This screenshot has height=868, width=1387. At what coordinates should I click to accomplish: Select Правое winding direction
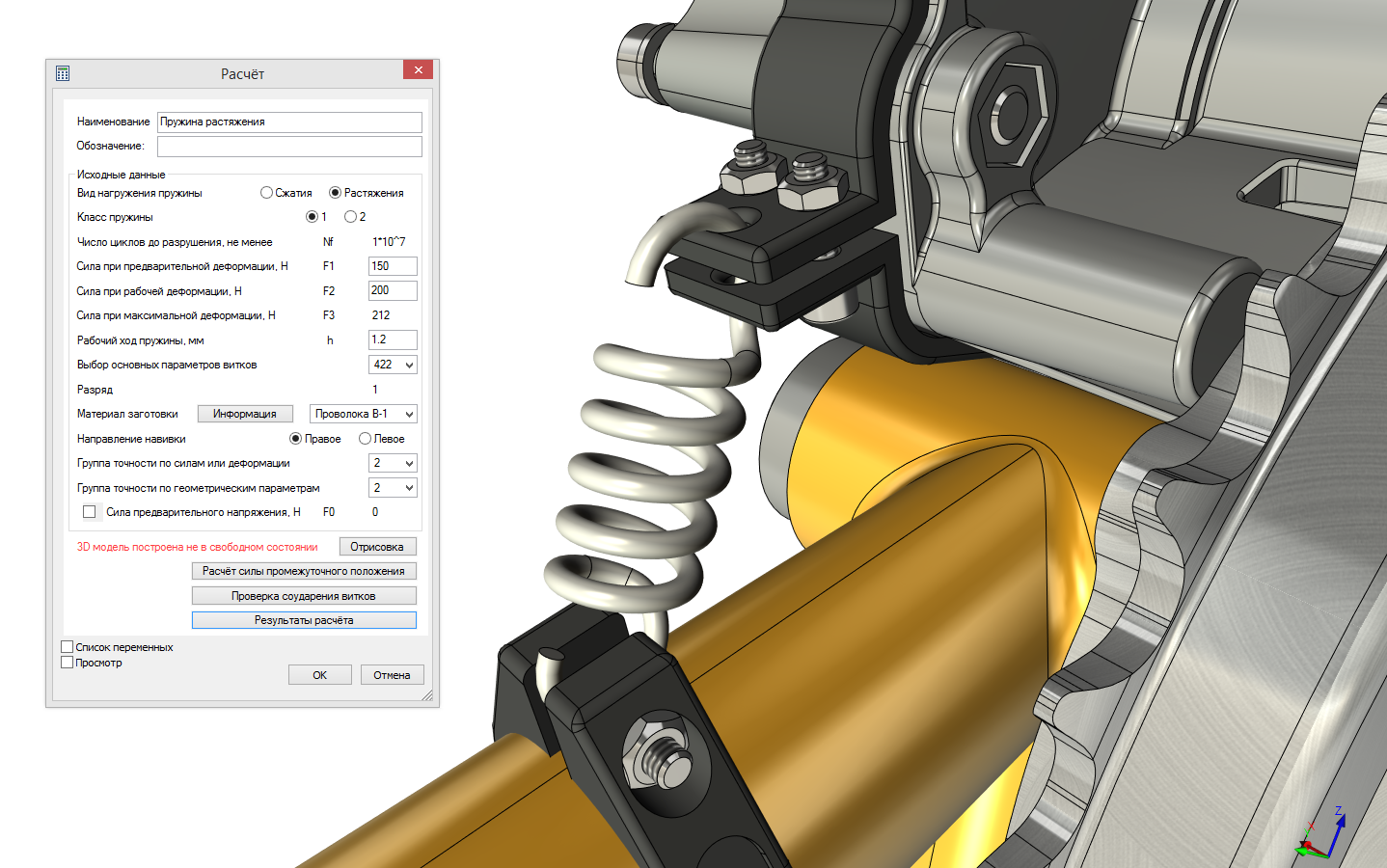[x=296, y=439]
